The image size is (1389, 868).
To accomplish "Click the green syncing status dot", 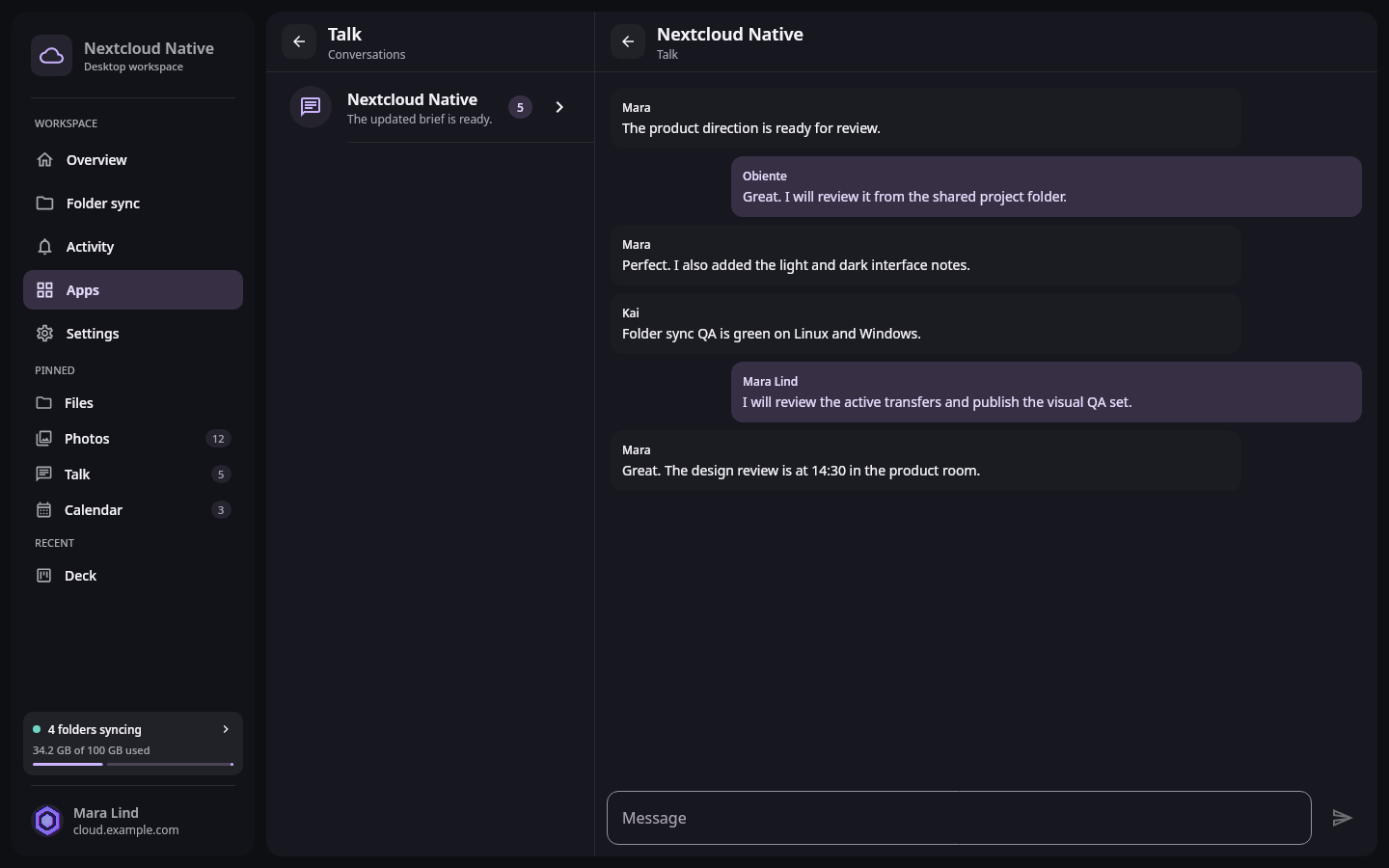I will [37, 729].
